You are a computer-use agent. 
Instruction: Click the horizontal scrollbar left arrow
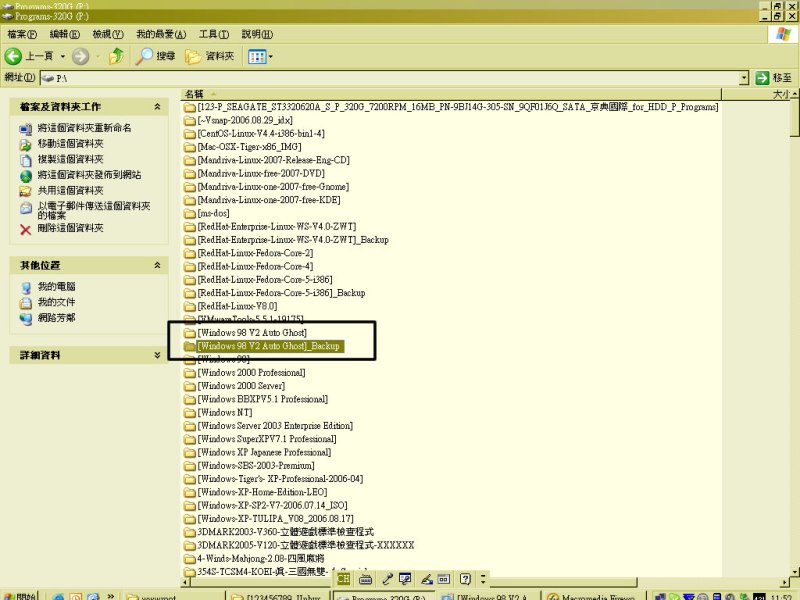(185, 582)
